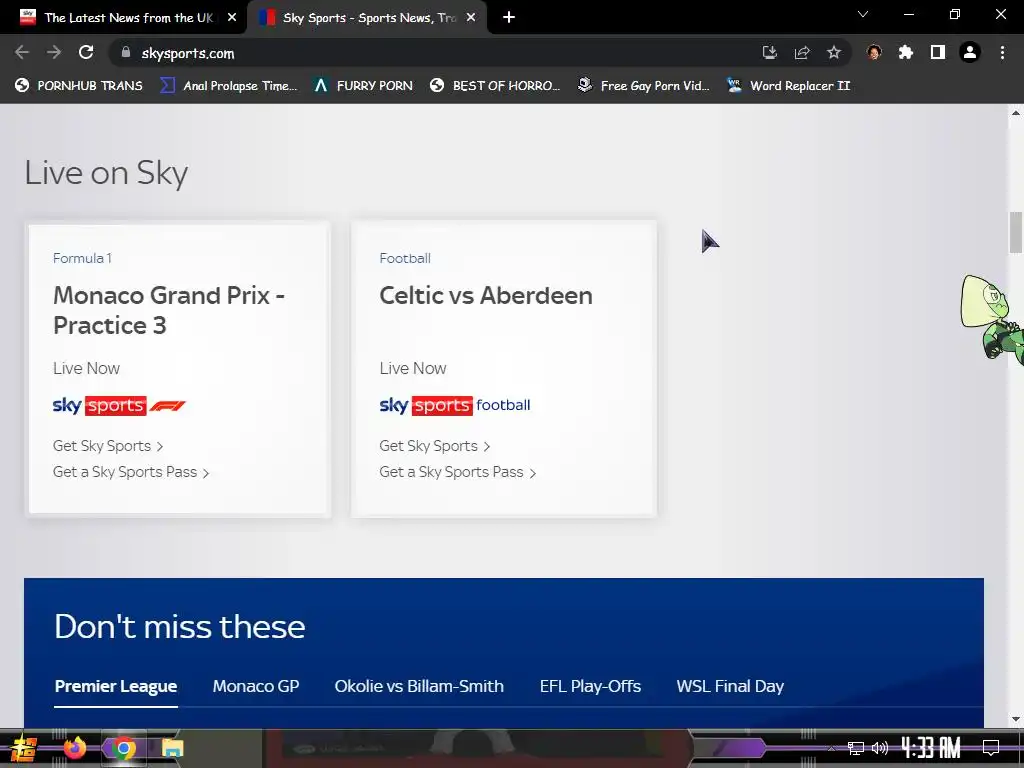Click the 4:33 AM taskbar clock
Image resolution: width=1024 pixels, height=768 pixels.
[931, 748]
